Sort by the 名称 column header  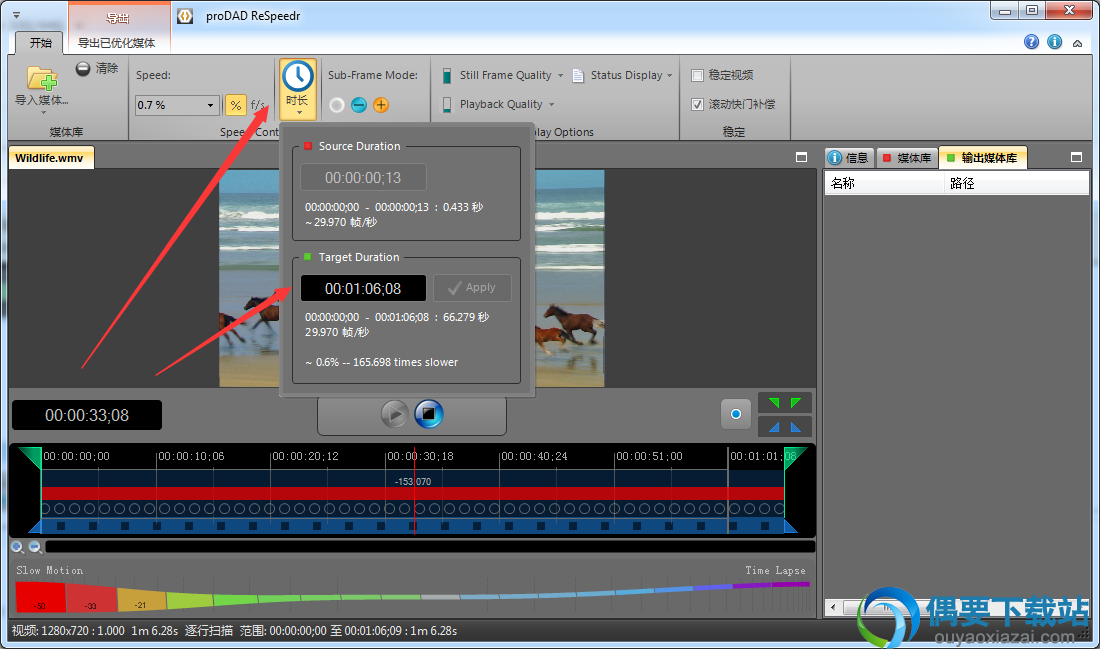(884, 183)
